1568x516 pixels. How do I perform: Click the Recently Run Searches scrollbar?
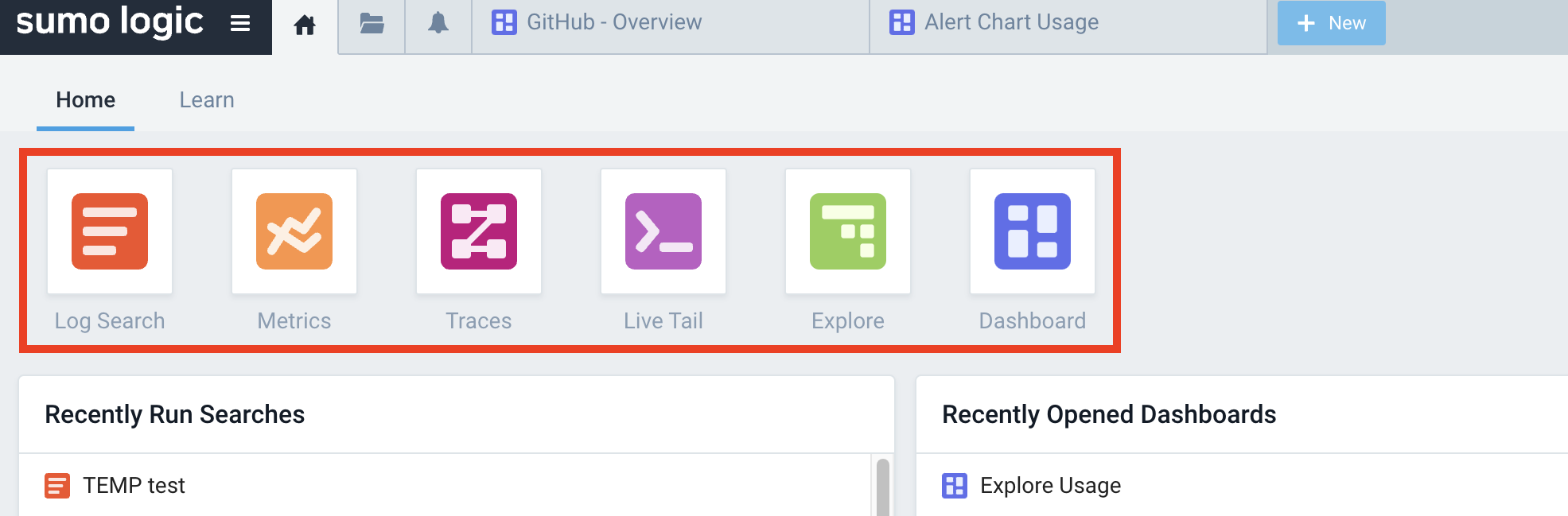click(882, 485)
